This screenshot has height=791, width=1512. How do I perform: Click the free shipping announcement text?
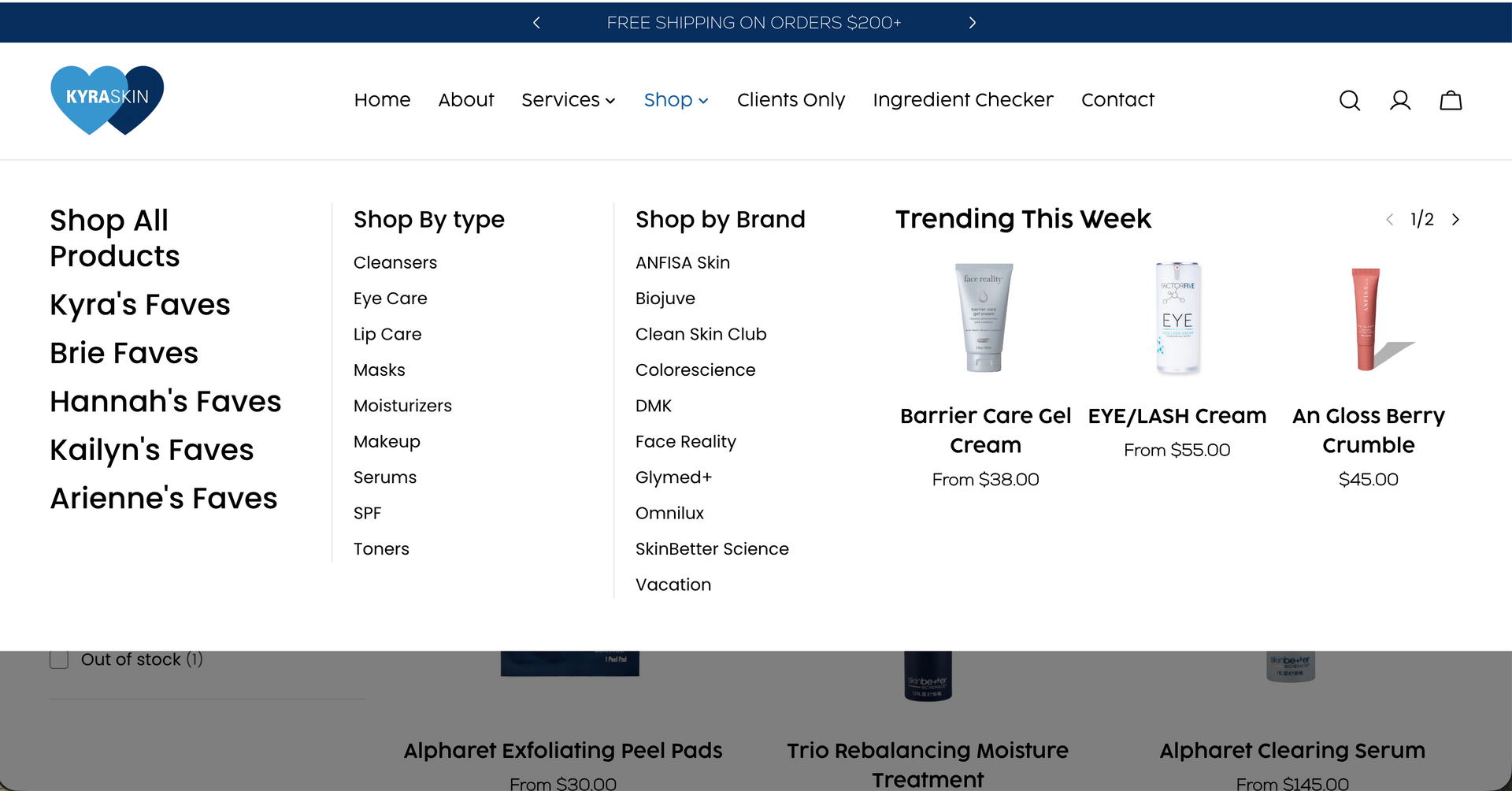click(x=754, y=23)
